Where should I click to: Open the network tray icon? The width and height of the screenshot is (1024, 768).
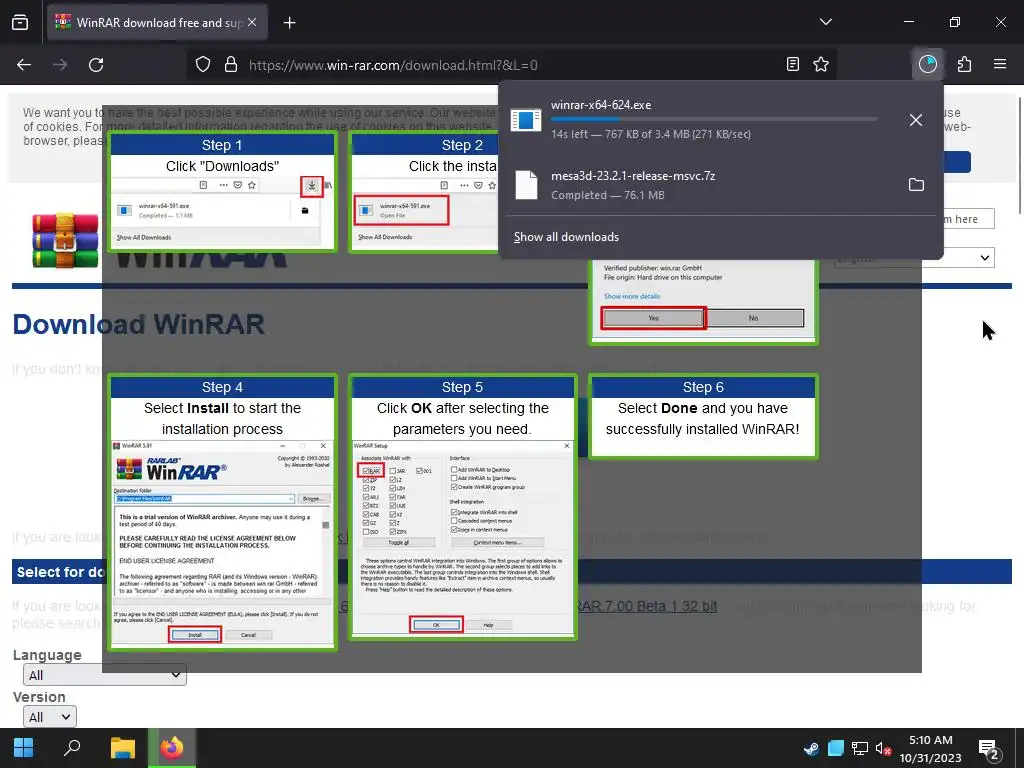pyautogui.click(x=860, y=748)
